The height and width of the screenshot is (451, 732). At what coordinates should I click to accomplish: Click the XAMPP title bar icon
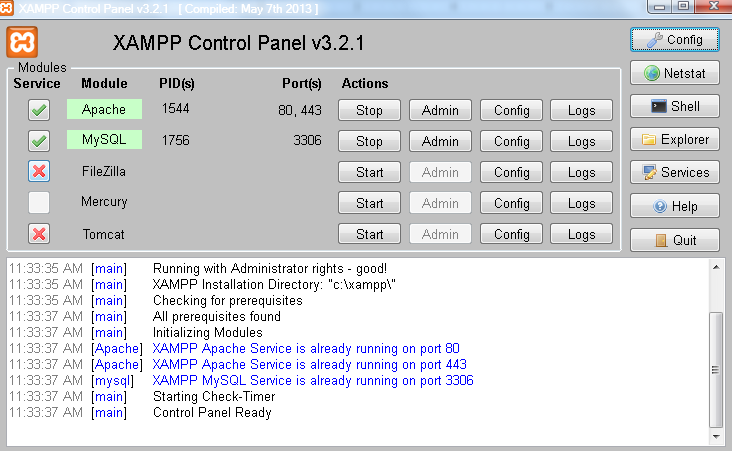tap(6, 8)
